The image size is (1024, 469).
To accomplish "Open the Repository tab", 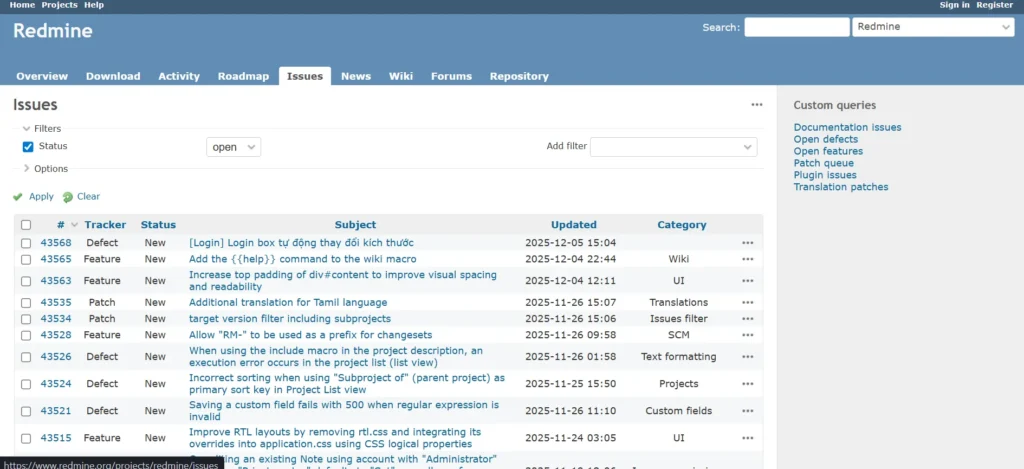I will click(519, 76).
